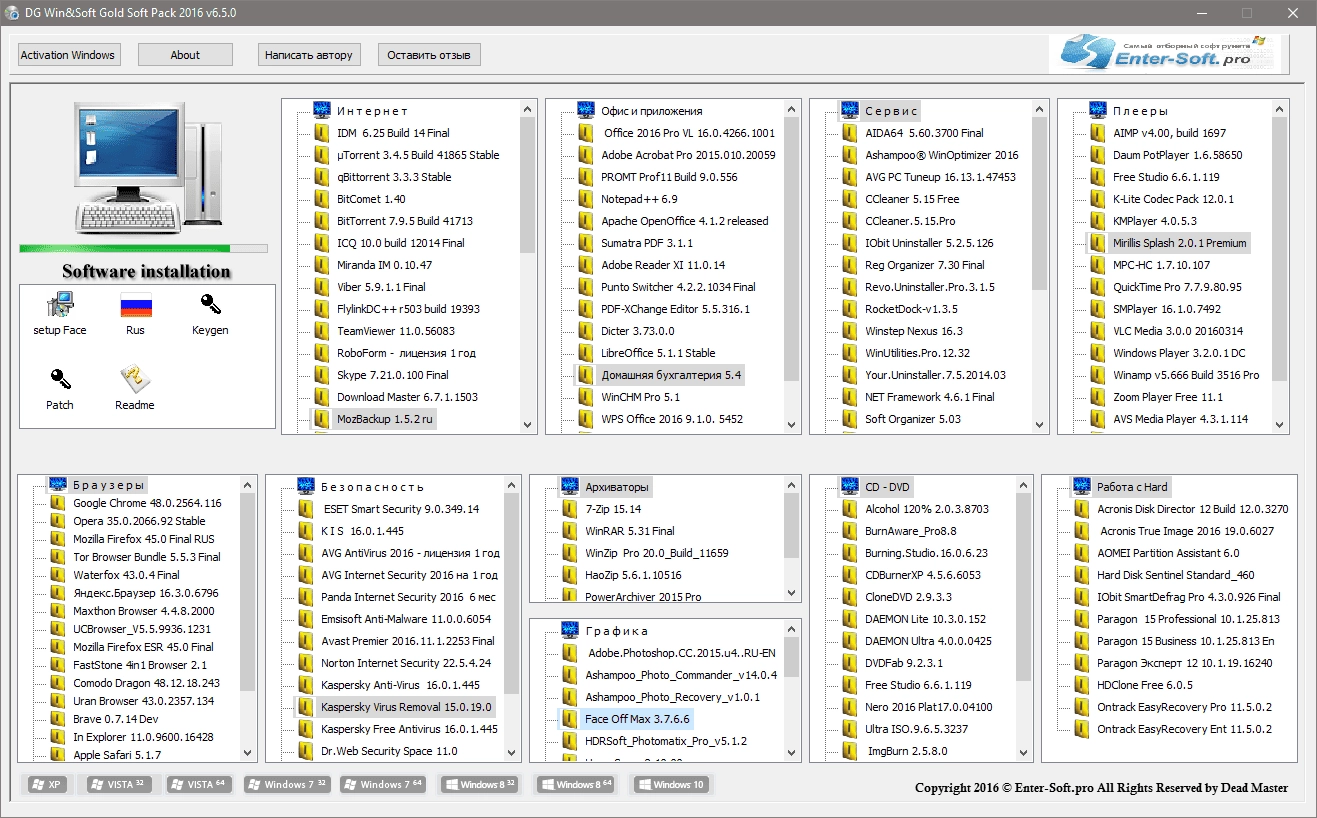This screenshot has height=818, width=1317.
Task: Select Google Chrome 48.0.2564.116 entry
Action: 147,503
